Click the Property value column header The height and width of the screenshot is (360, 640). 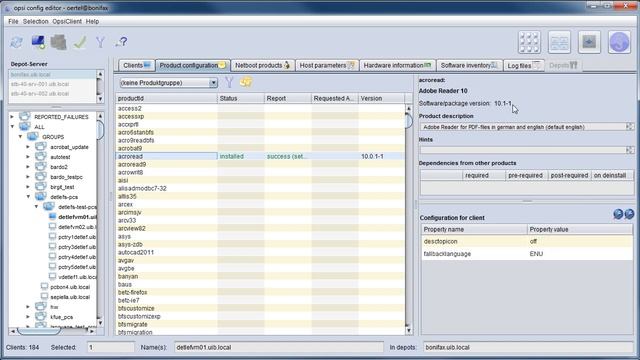(580, 229)
